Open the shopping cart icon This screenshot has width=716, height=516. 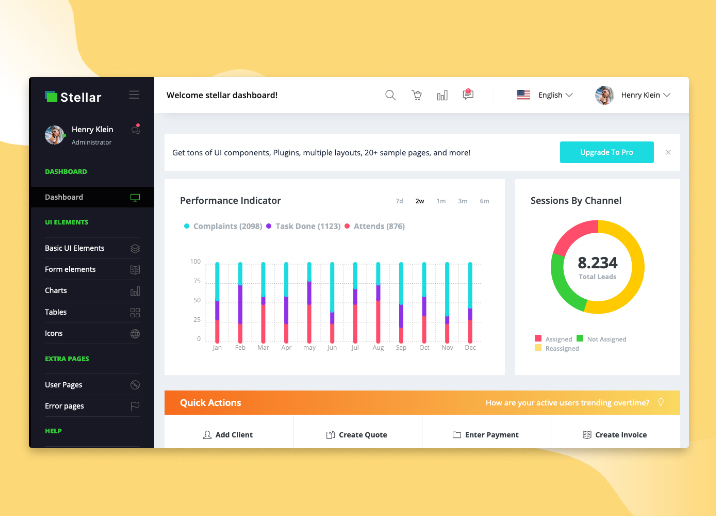coord(416,95)
